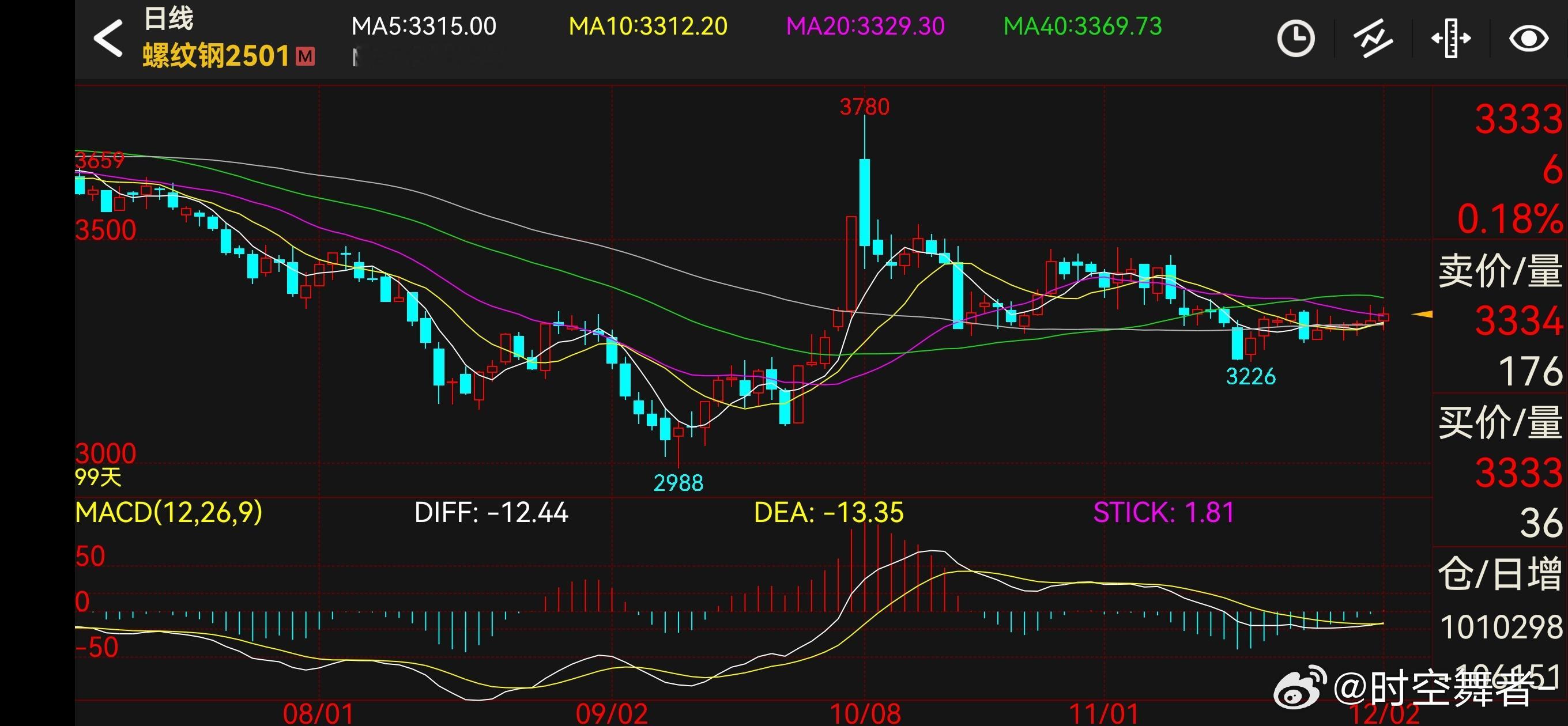1568x726 pixels.
Task: Tap the STICK: 1.81 value
Action: pyautogui.click(x=1164, y=512)
